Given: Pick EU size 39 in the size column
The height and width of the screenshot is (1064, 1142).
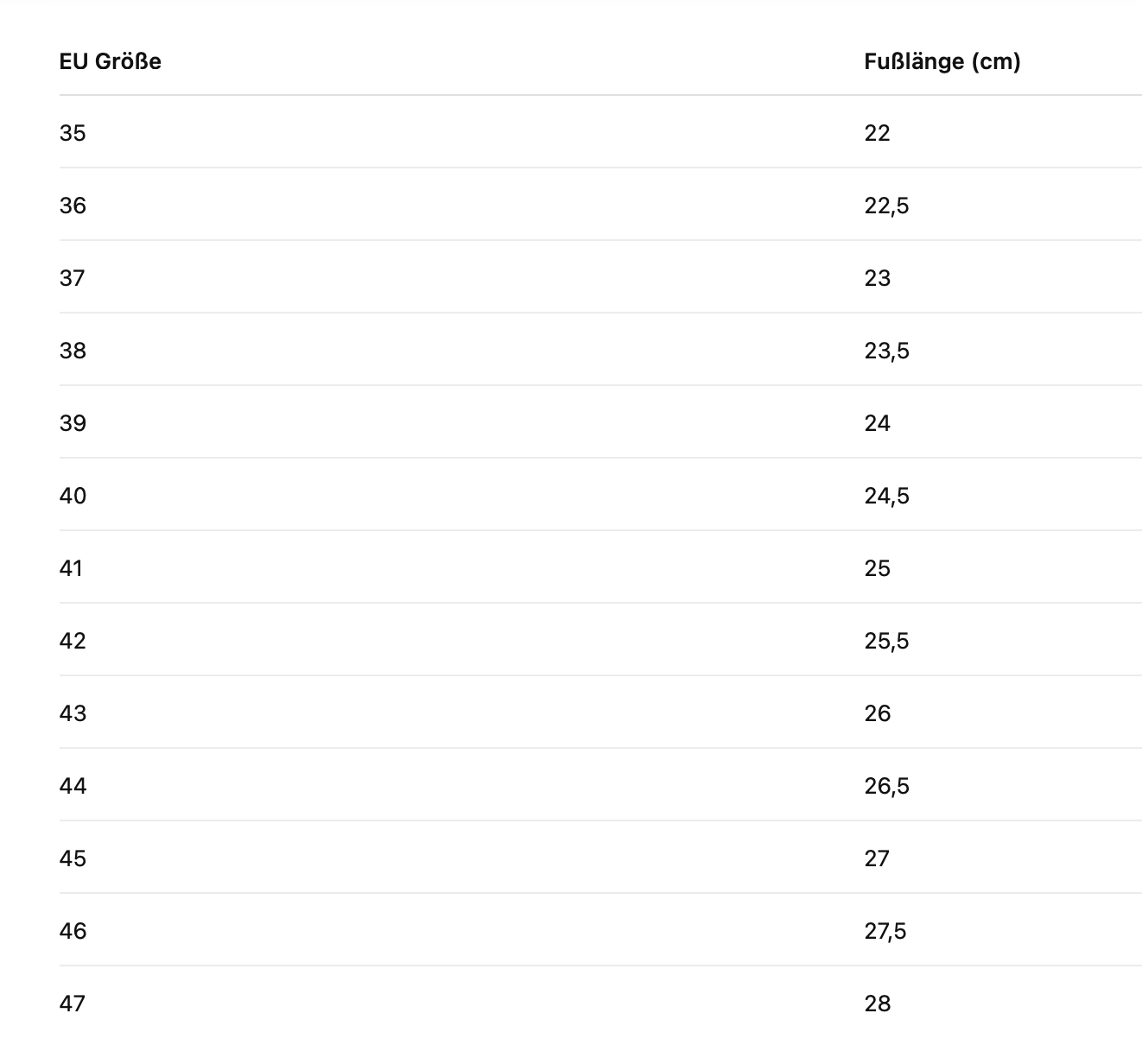Looking at the screenshot, I should coord(73,423).
